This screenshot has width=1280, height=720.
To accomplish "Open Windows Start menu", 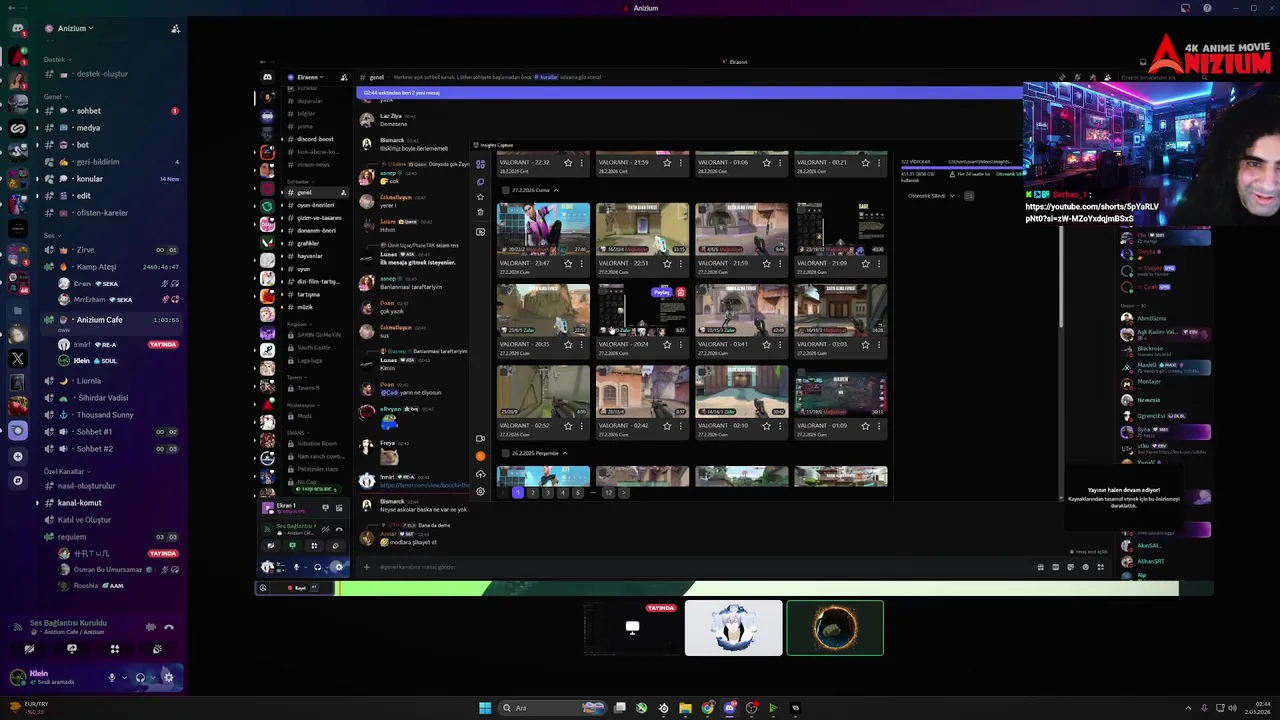I will [485, 708].
